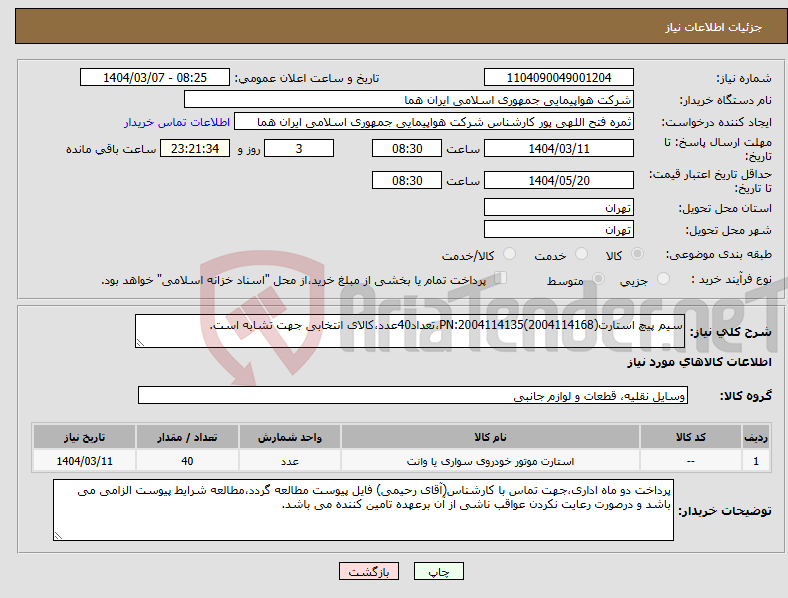The width and height of the screenshot is (788, 598).
Task: Click the اطلاعات کالاهای مورد نیاز heading
Action: pos(699,362)
